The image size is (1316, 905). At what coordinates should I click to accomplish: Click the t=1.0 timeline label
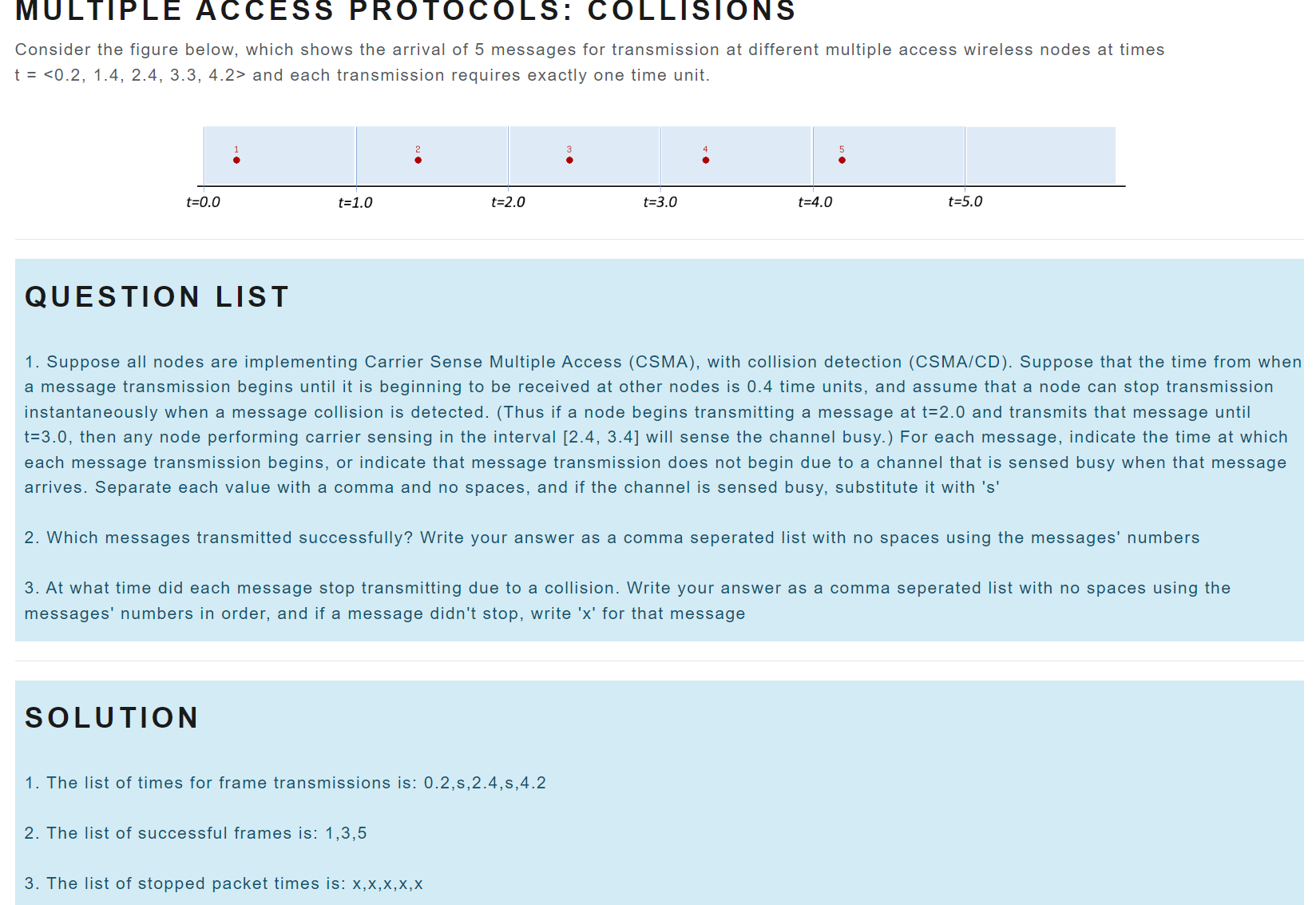click(x=354, y=202)
